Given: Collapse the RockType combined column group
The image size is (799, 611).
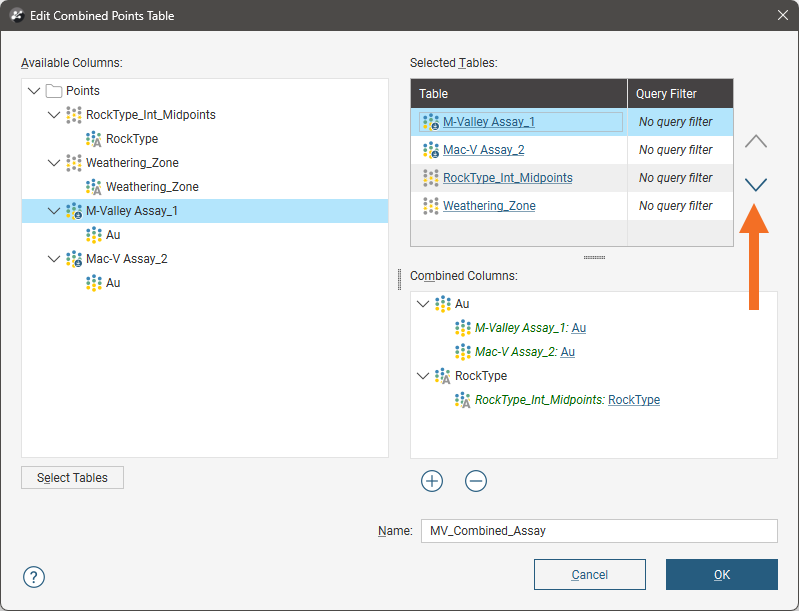Looking at the screenshot, I should point(422,376).
